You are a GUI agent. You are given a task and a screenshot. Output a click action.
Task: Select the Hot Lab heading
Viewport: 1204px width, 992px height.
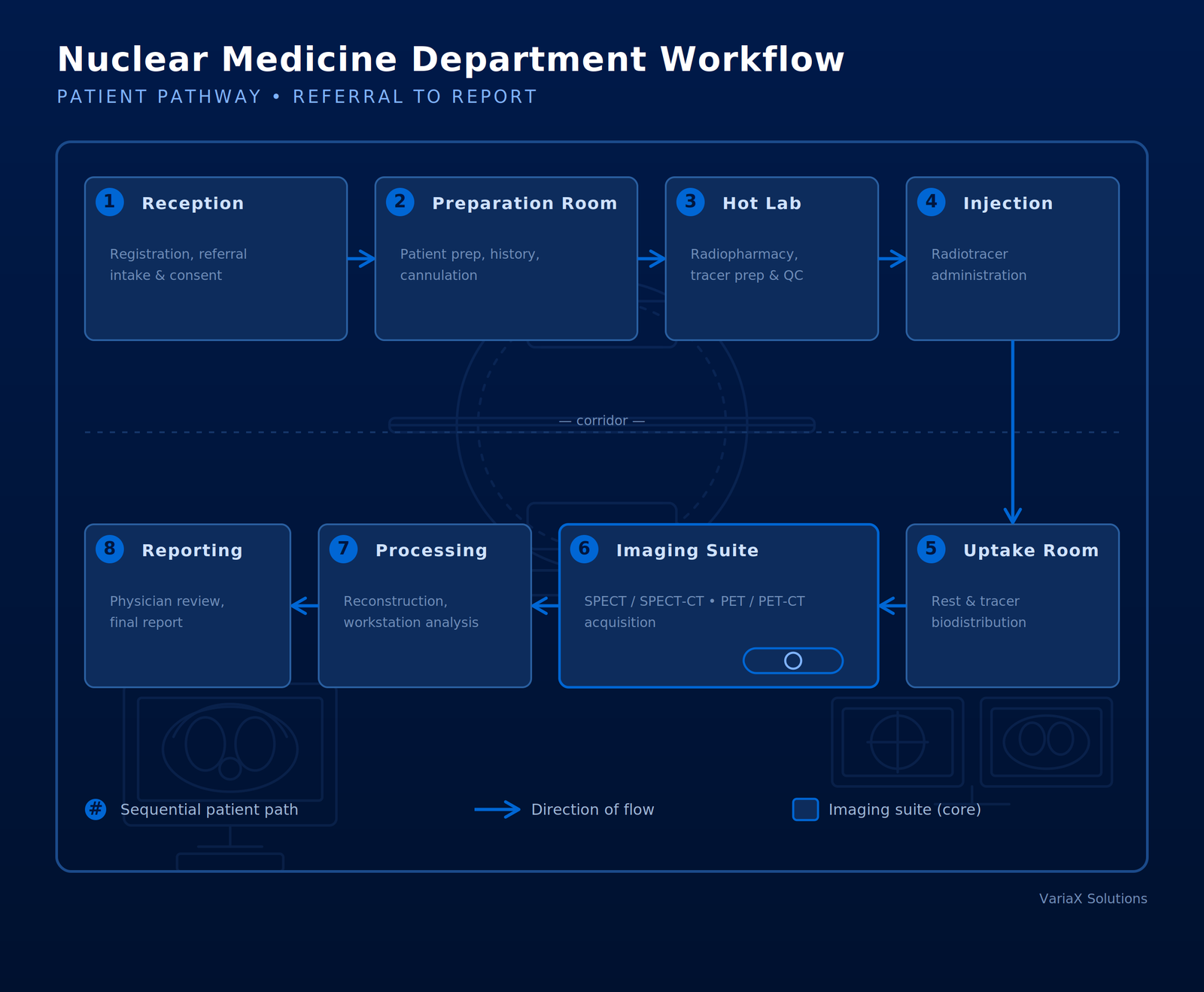click(x=762, y=203)
